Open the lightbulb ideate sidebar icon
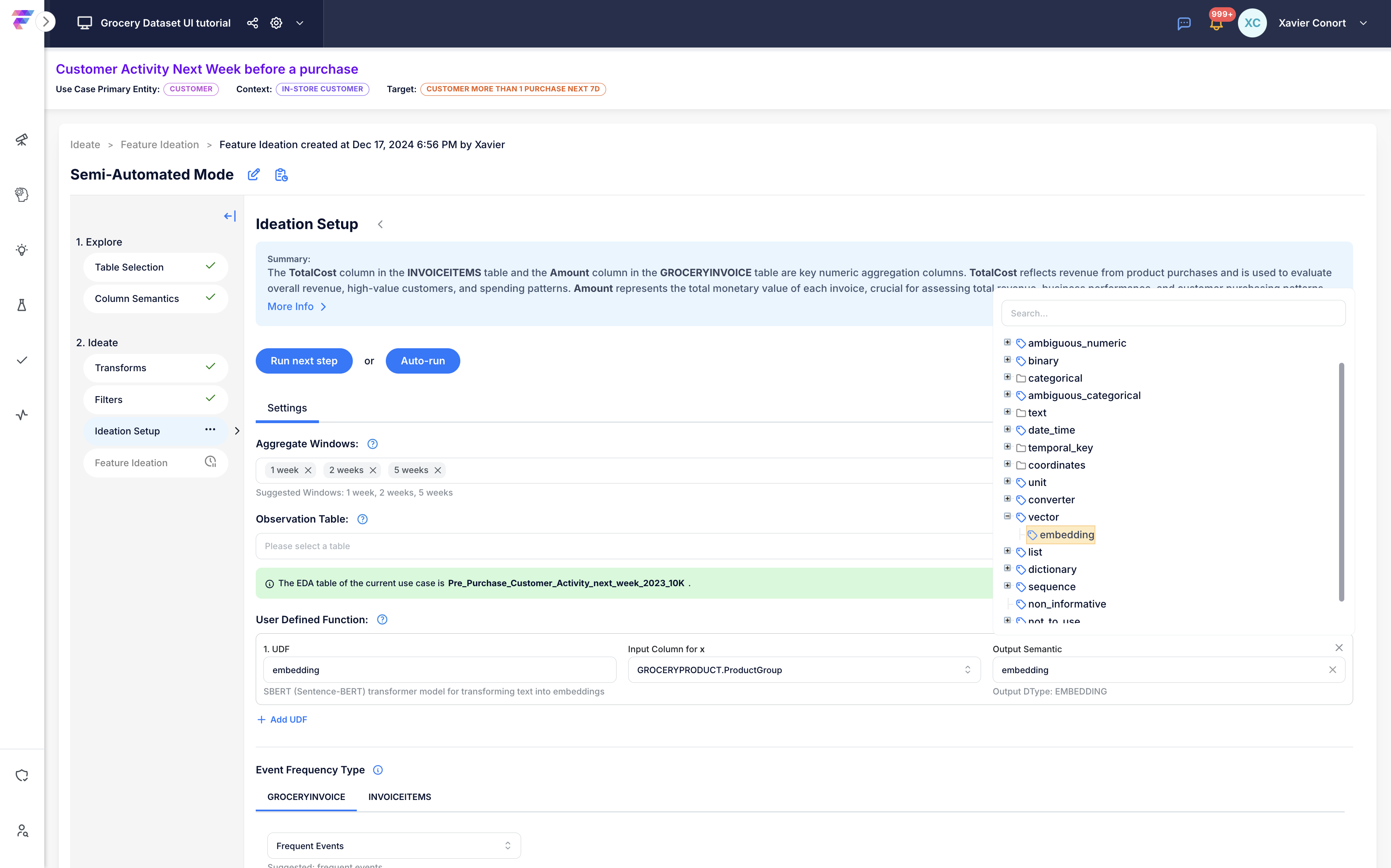Image resolution: width=1391 pixels, height=868 pixels. (x=22, y=250)
